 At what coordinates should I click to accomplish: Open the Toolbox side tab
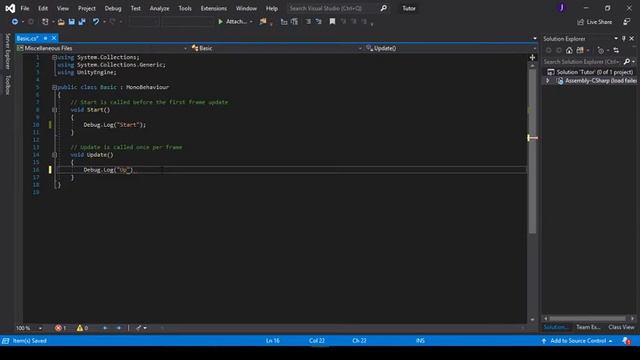[x=7, y=85]
